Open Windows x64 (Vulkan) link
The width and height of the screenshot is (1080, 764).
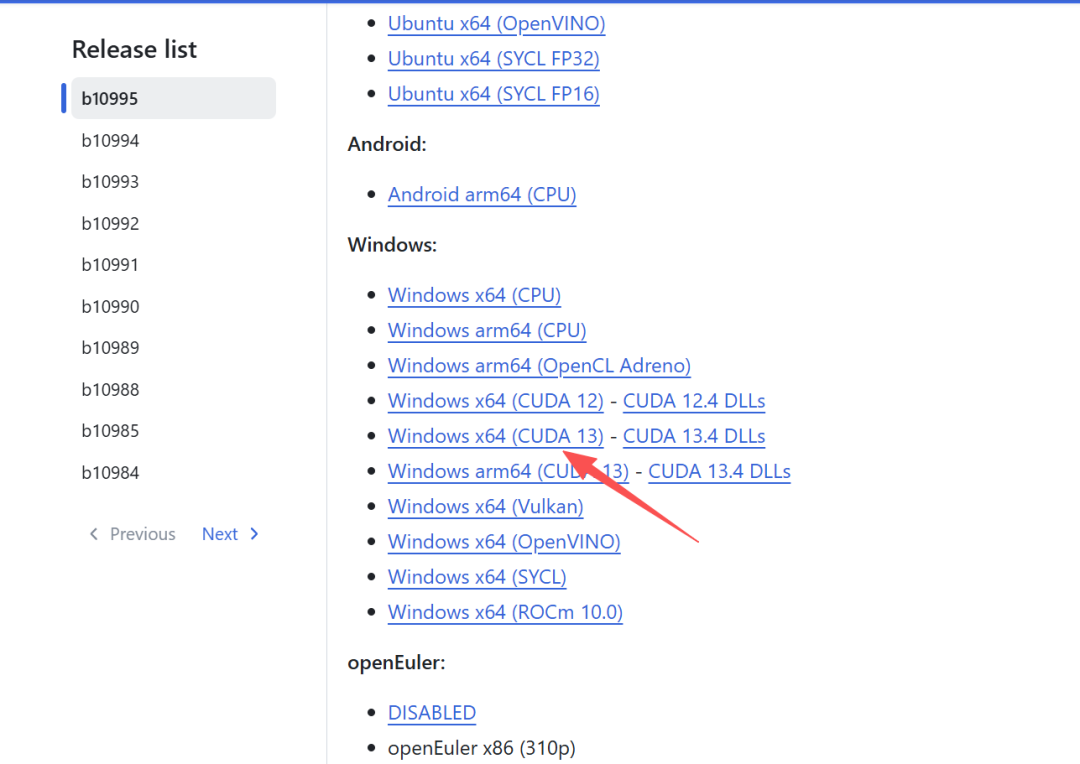(x=486, y=506)
